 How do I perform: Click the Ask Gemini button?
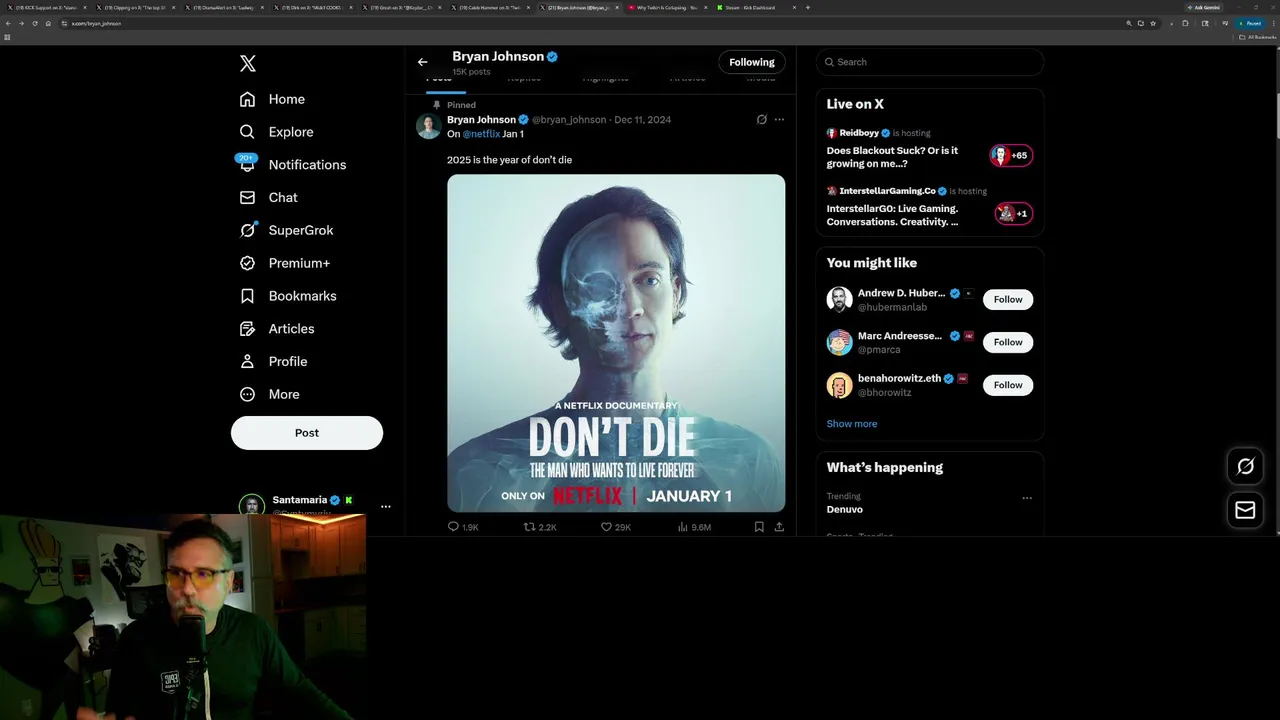[x=1206, y=7]
